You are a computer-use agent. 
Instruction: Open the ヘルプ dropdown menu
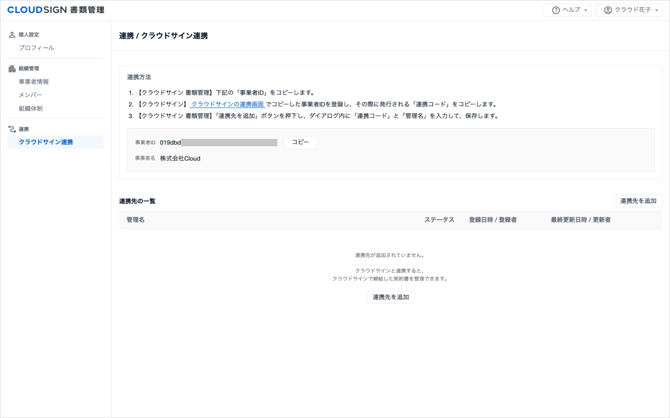[x=567, y=10]
